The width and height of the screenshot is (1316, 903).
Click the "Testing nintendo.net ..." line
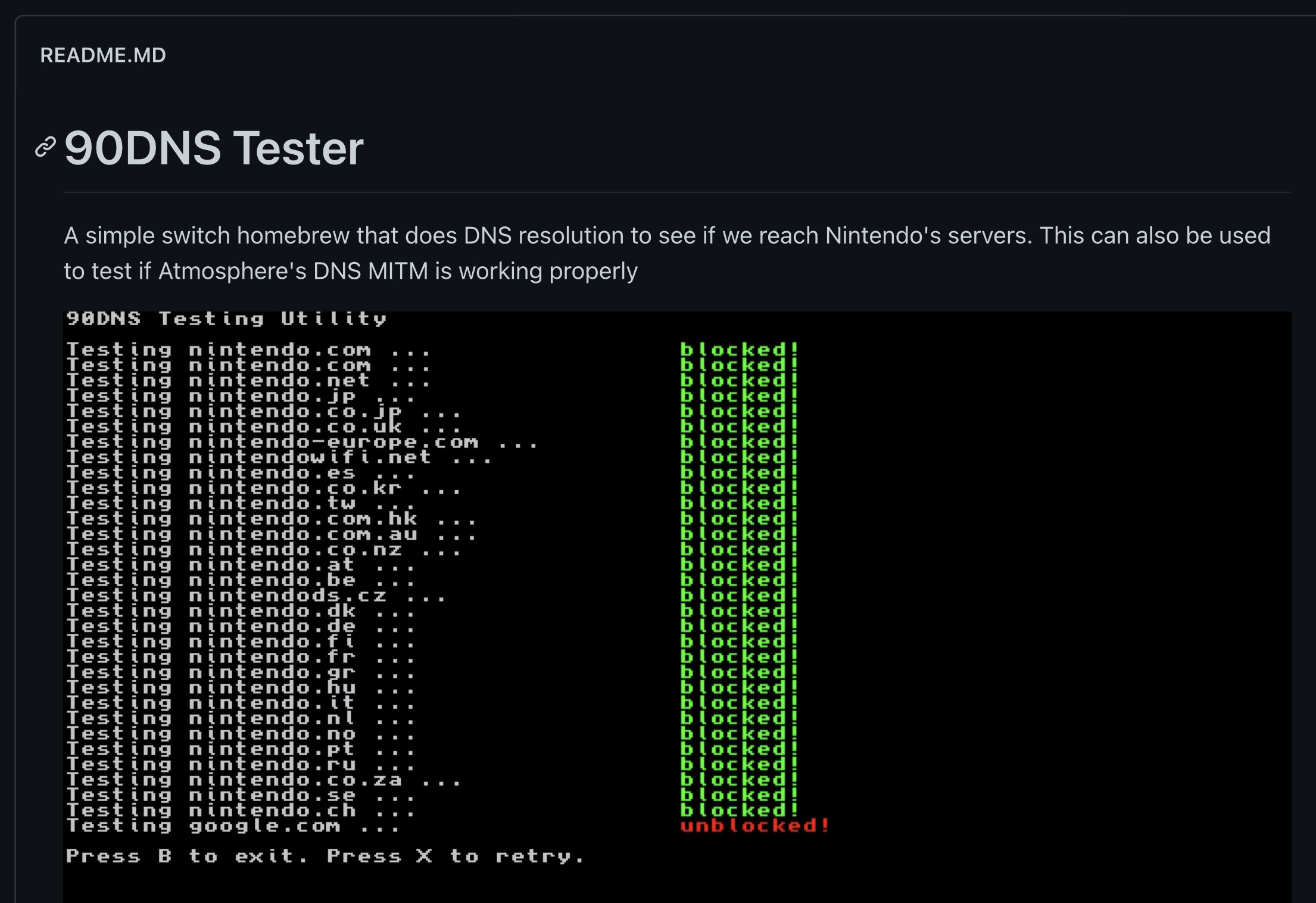[248, 381]
